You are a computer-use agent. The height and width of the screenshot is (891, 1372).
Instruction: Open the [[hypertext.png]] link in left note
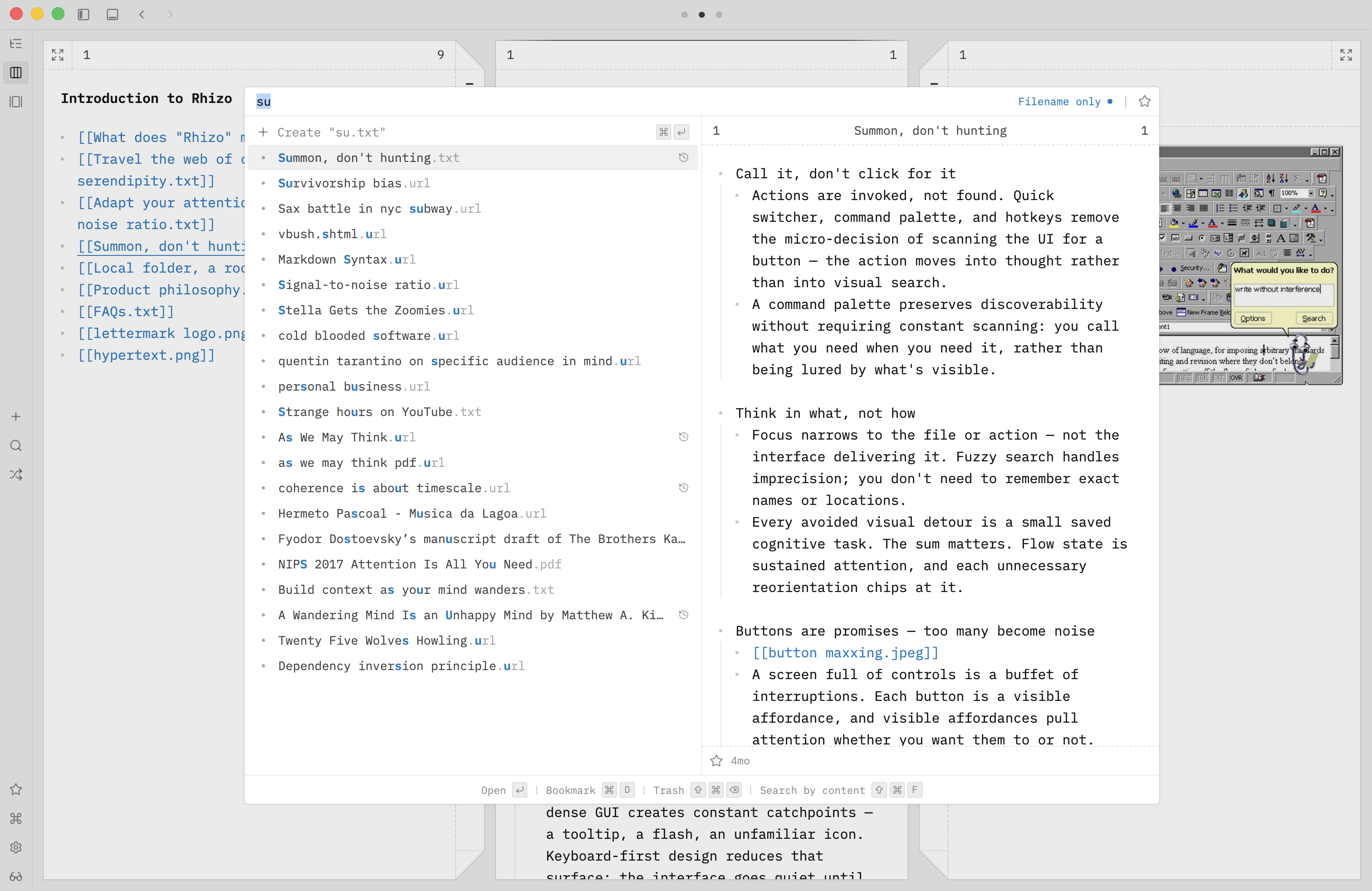147,356
